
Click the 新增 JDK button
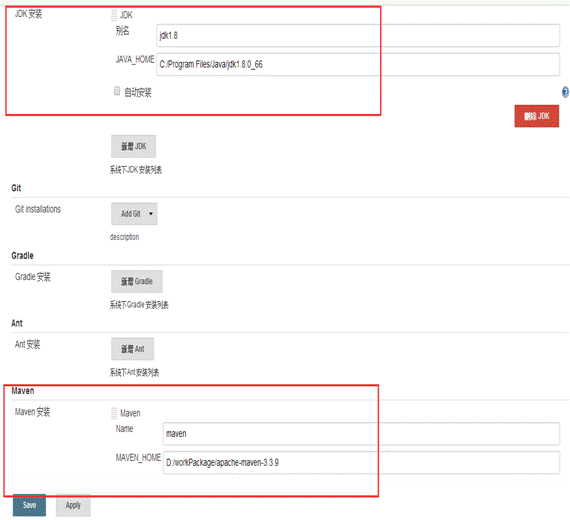pyautogui.click(x=133, y=146)
